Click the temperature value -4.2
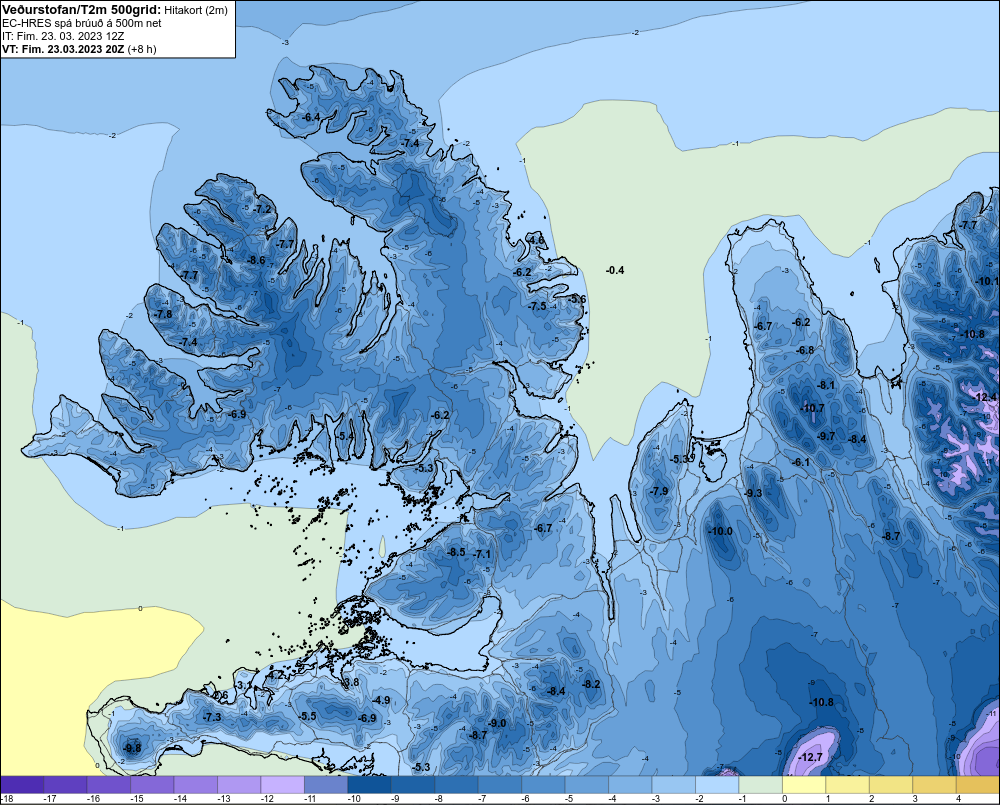The height and width of the screenshot is (805, 1000). 275,675
